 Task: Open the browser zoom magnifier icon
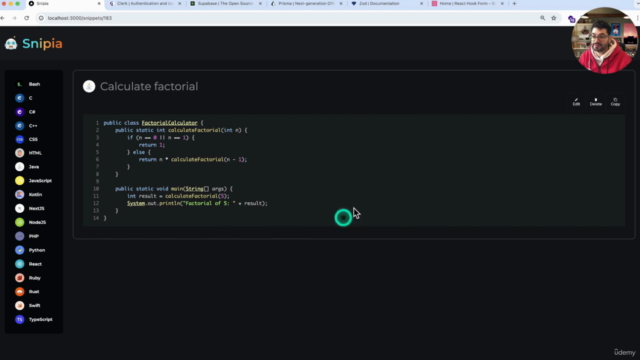tap(542, 18)
